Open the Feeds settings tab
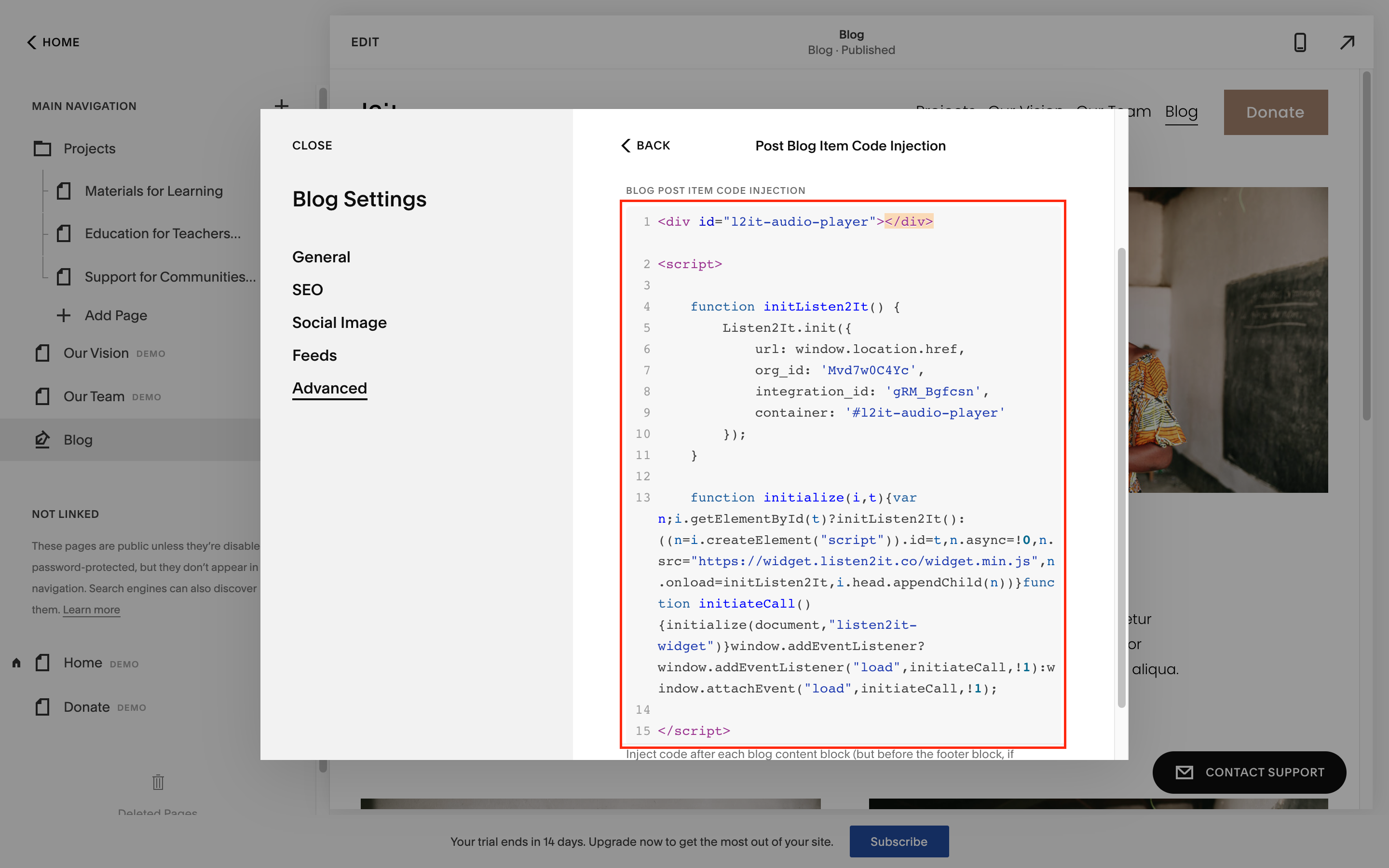 click(314, 355)
